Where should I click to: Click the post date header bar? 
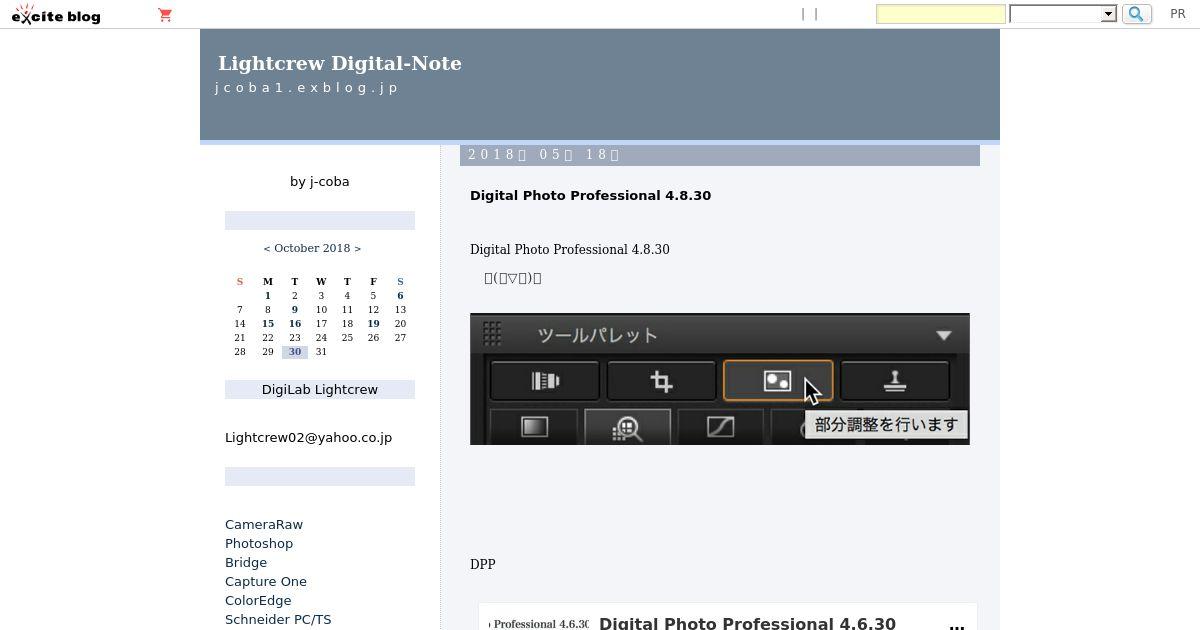pyautogui.click(x=720, y=155)
